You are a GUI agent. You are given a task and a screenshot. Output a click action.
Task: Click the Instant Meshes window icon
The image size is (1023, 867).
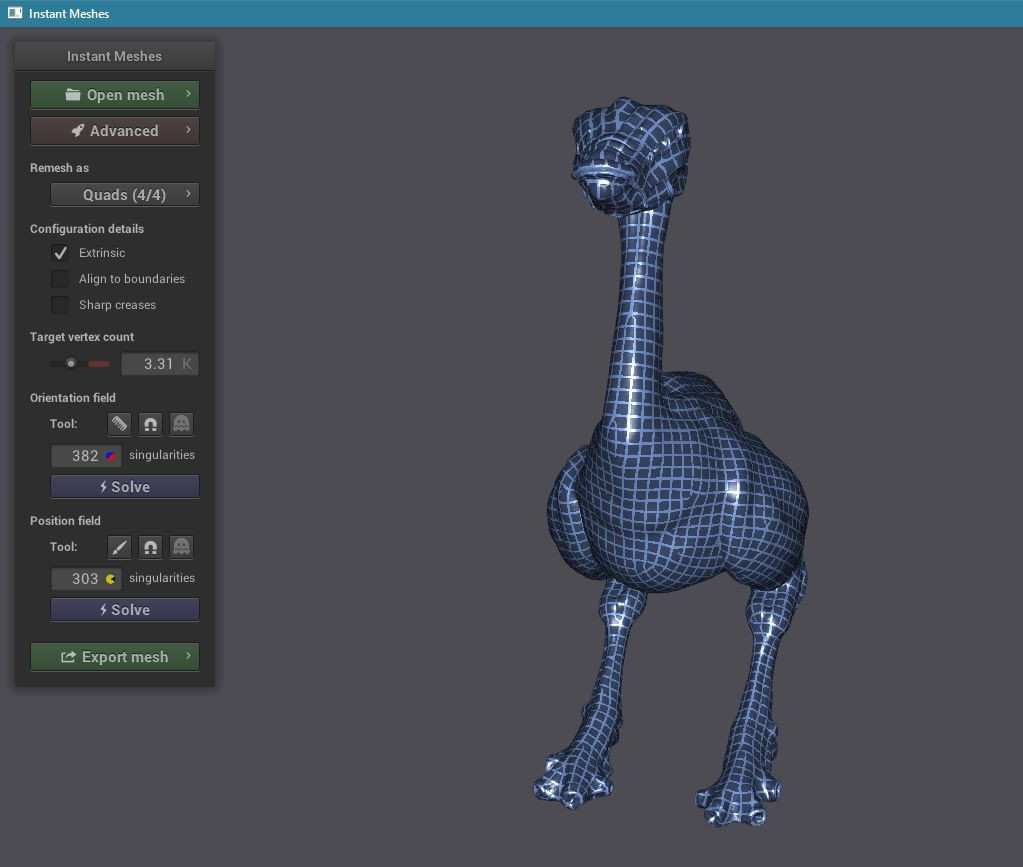14,13
